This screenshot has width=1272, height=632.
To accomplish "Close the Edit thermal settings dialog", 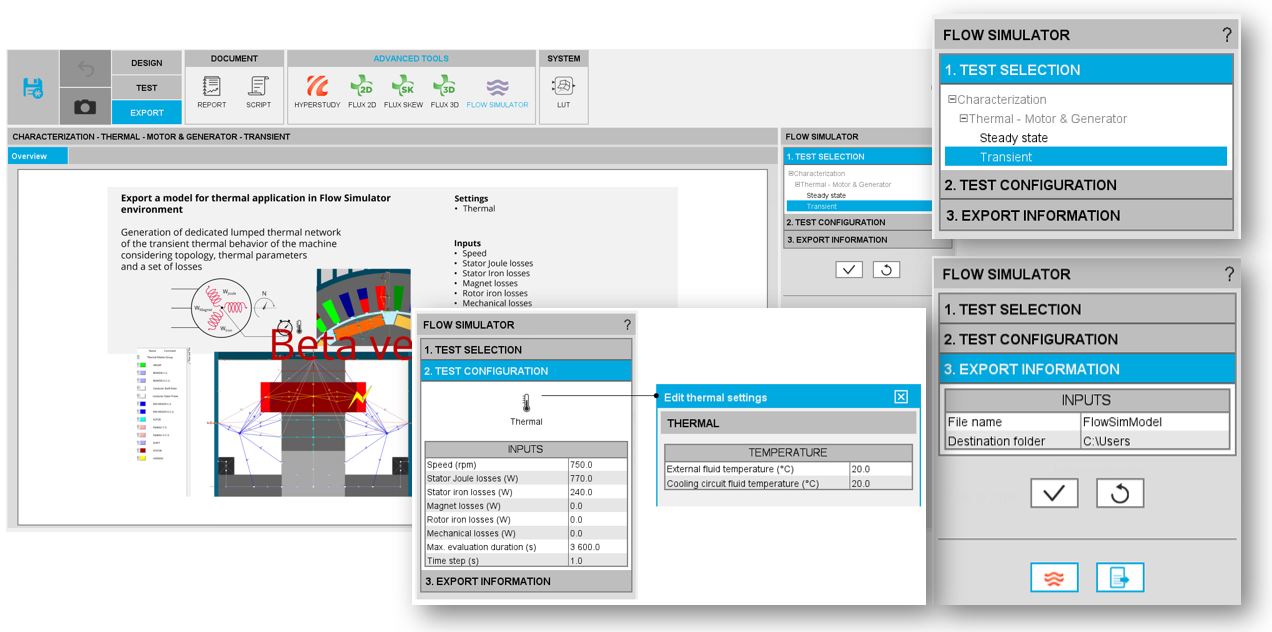I will (x=901, y=397).
